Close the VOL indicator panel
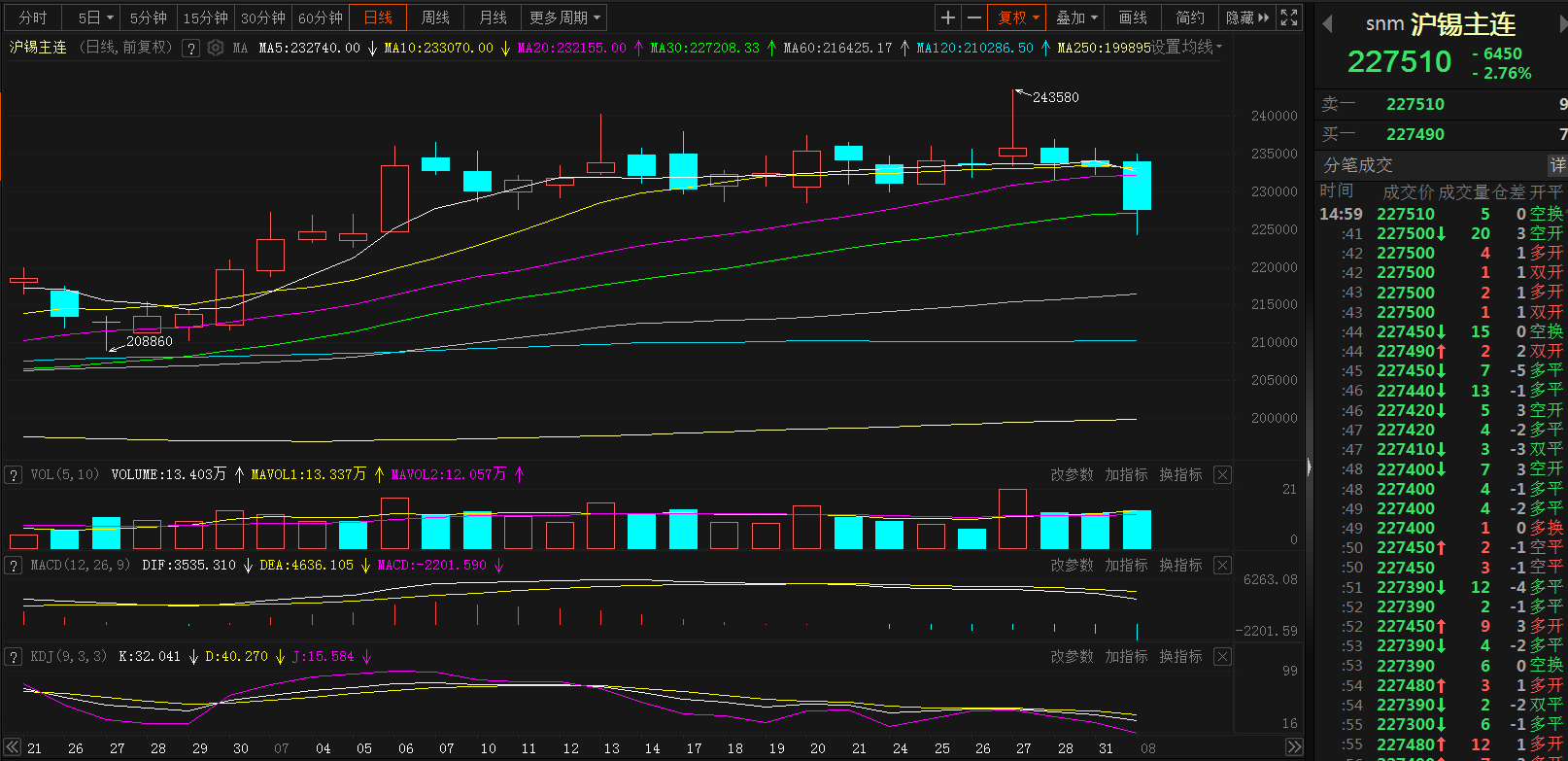The image size is (1568, 761). [1223, 475]
